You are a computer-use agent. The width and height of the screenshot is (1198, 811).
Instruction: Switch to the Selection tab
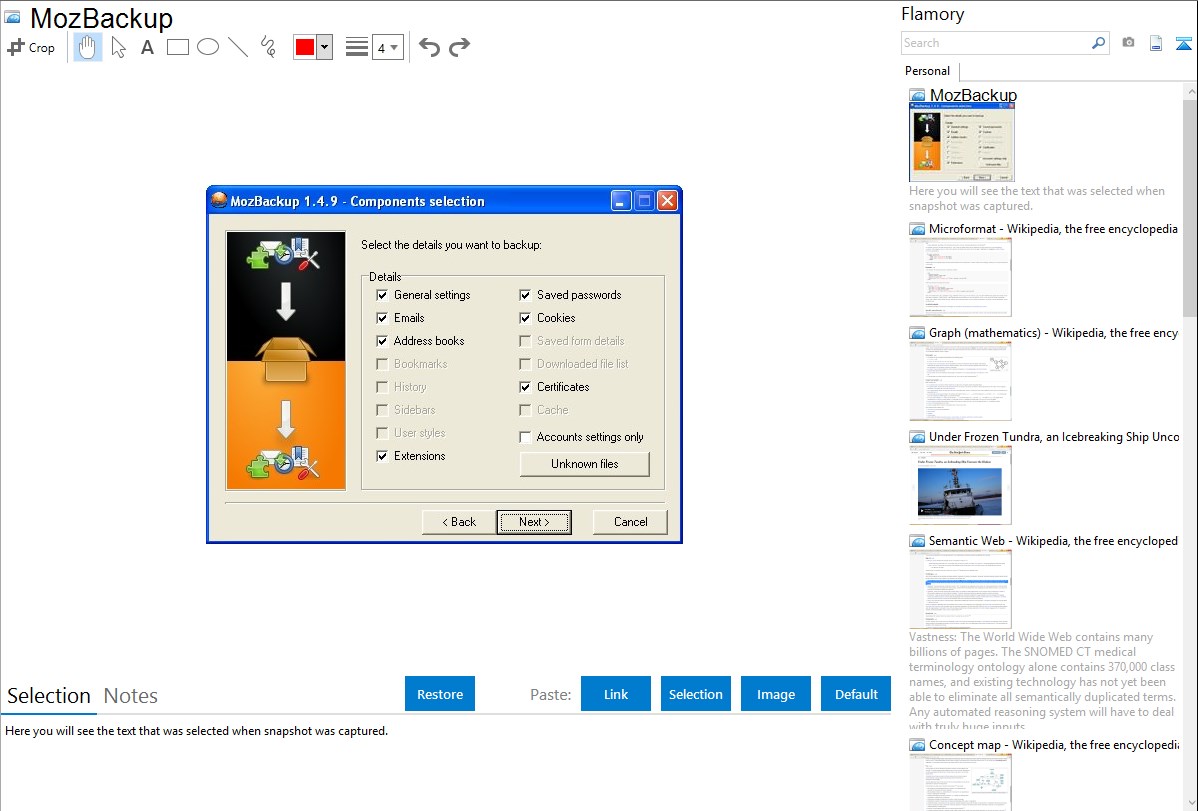(x=49, y=696)
